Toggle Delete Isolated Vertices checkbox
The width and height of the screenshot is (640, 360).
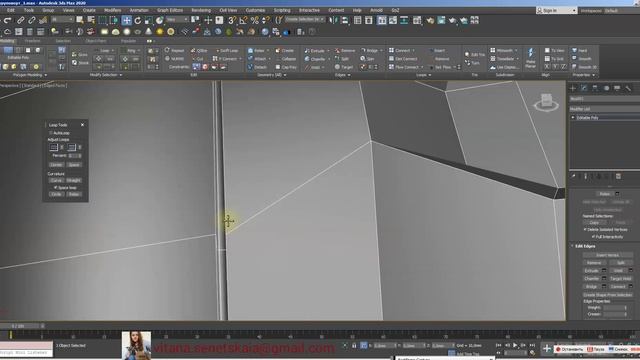pyautogui.click(x=585, y=230)
